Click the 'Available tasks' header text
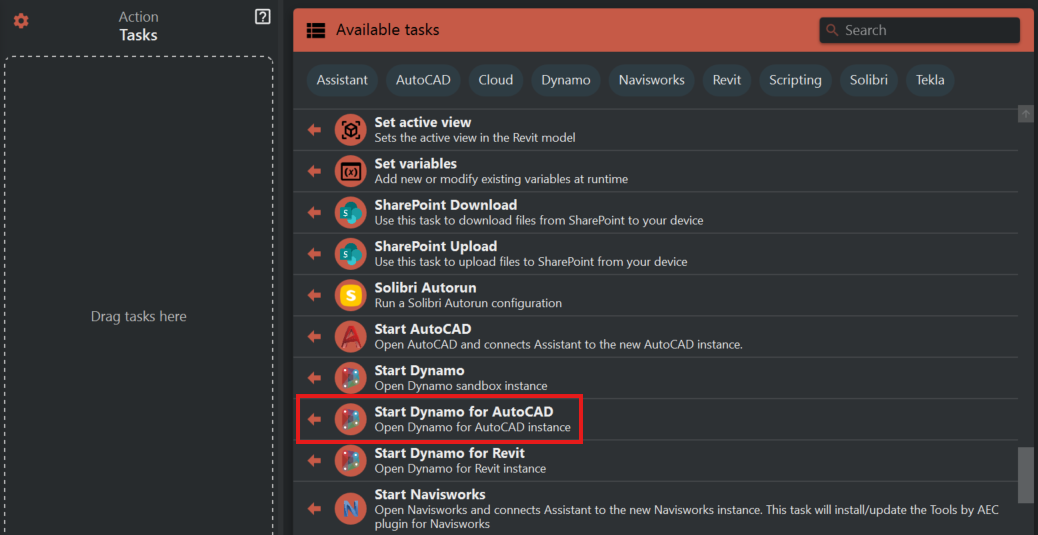 click(x=387, y=30)
